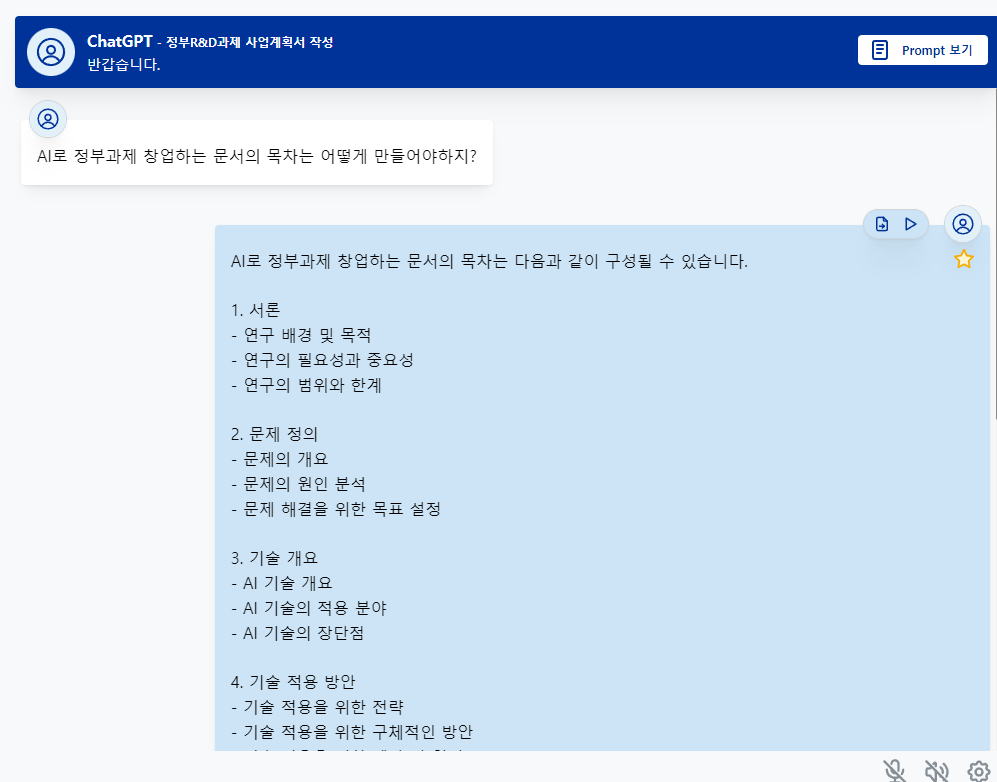This screenshot has height=782, width=997.
Task: Click the document icon inside Prompt 보기 button
Action: click(879, 49)
